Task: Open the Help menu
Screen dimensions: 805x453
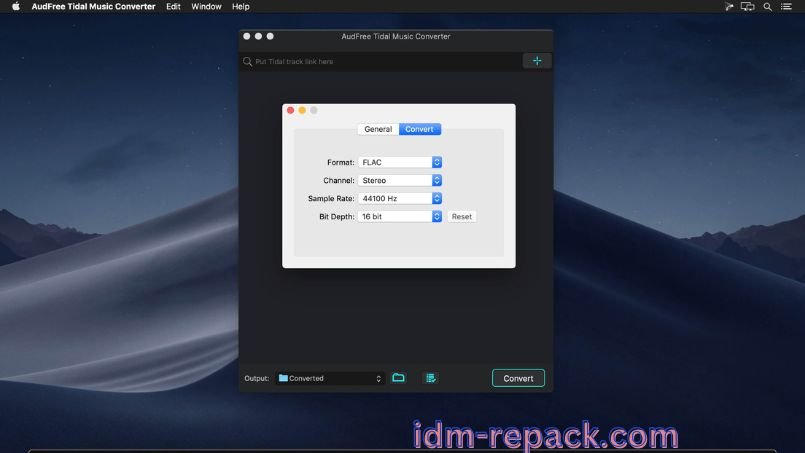Action: coord(241,7)
